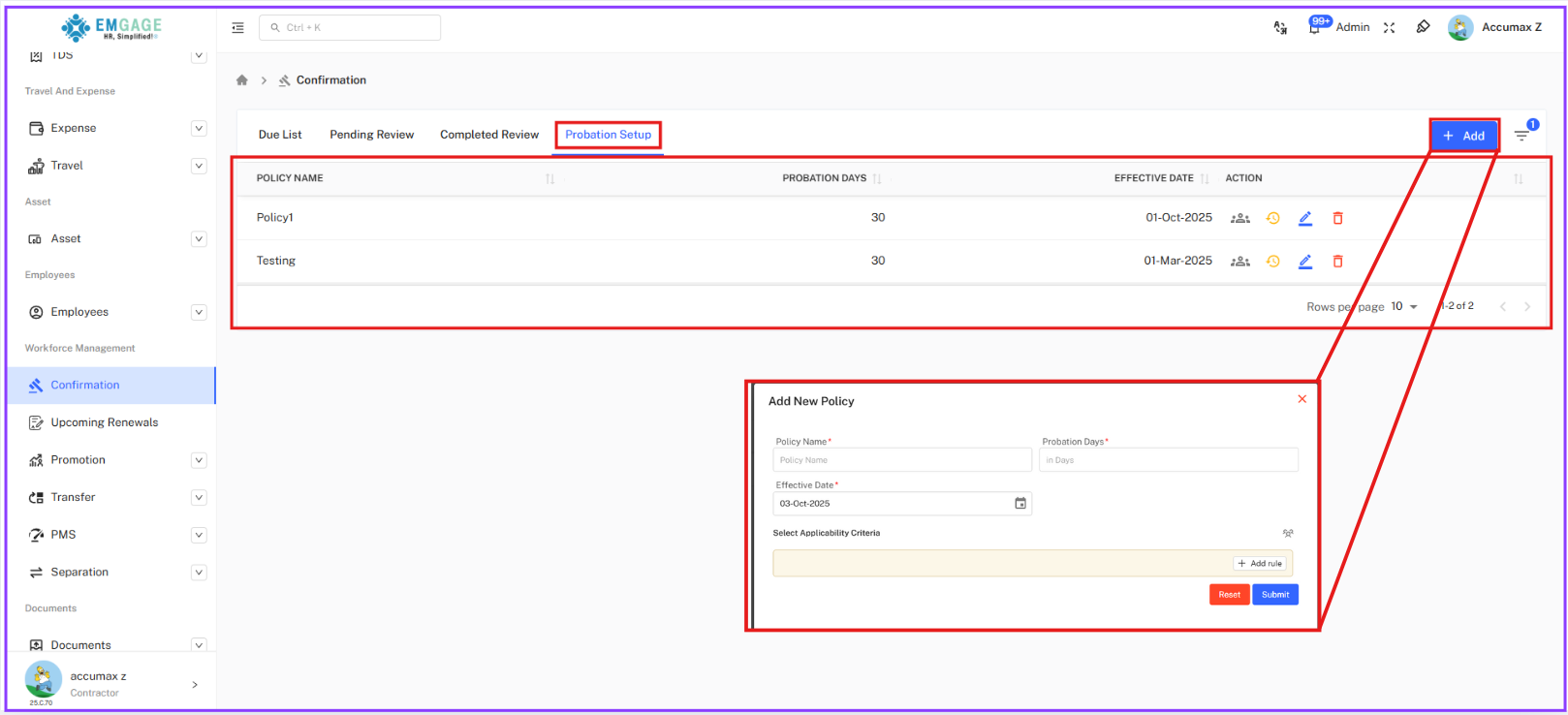Click the notifications bell icon

[1314, 28]
